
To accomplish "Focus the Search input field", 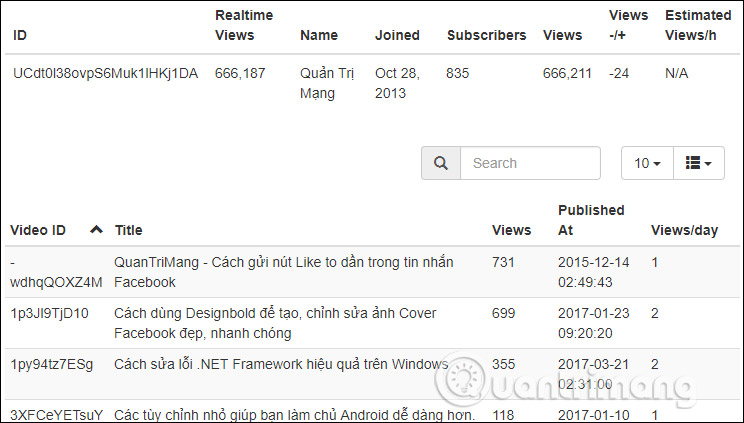I will [x=530, y=163].
